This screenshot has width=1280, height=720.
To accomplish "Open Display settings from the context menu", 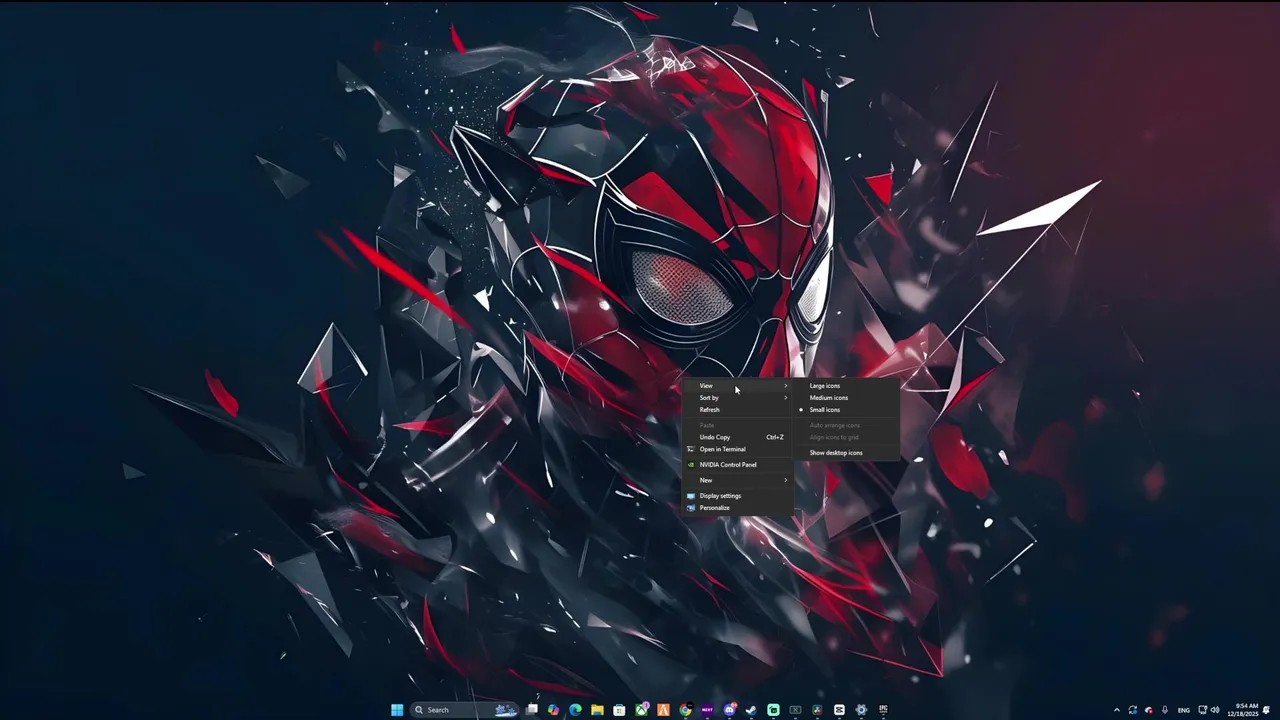I will coord(740,496).
